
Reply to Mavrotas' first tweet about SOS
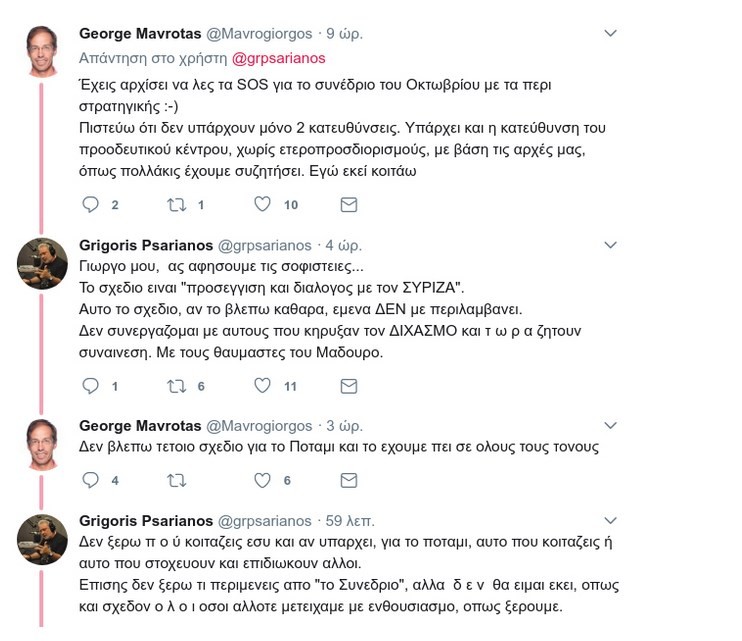pos(90,204)
